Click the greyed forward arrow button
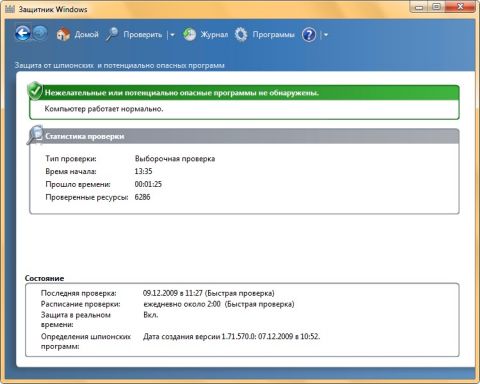 (x=40, y=33)
